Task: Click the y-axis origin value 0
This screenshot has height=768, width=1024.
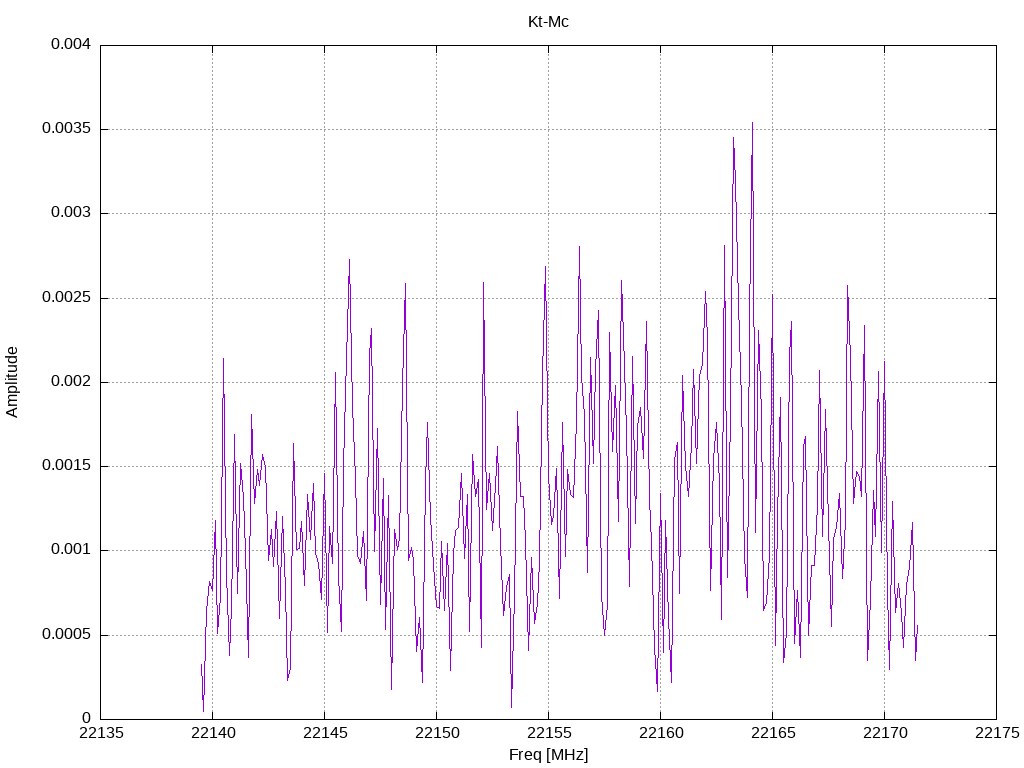Action: pyautogui.click(x=86, y=719)
